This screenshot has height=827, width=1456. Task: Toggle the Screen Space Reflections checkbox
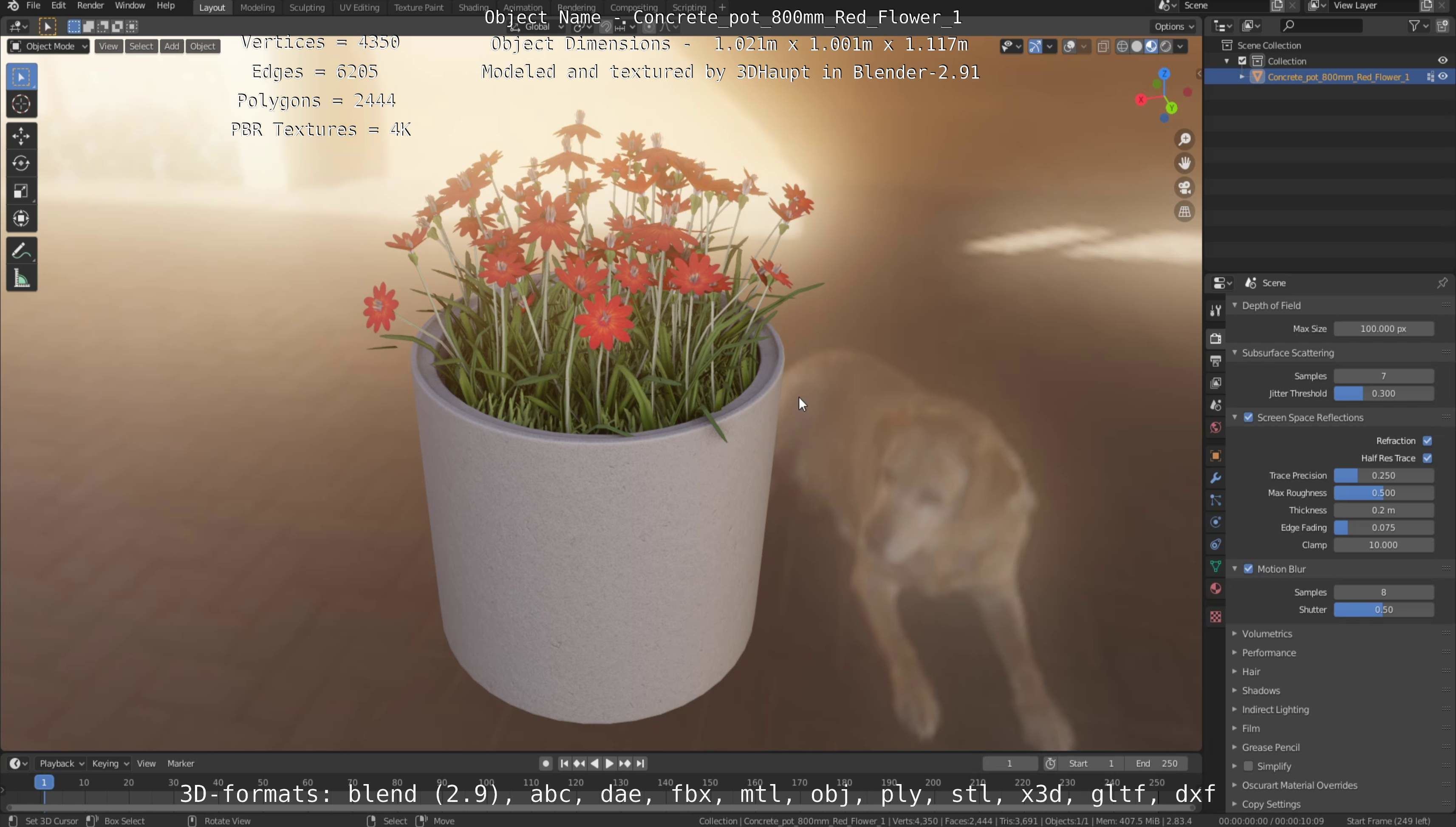pyautogui.click(x=1248, y=417)
